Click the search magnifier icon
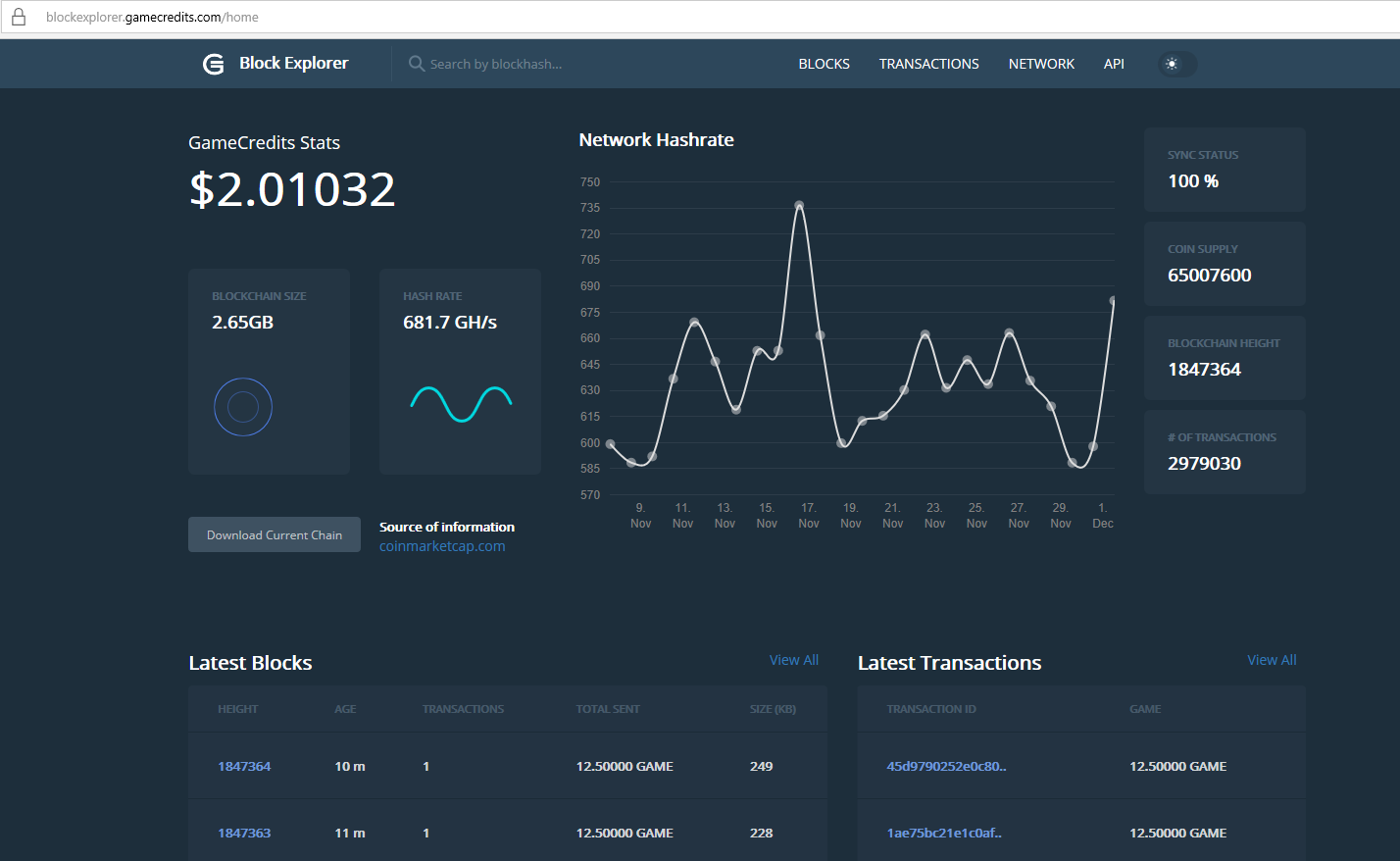 417,64
